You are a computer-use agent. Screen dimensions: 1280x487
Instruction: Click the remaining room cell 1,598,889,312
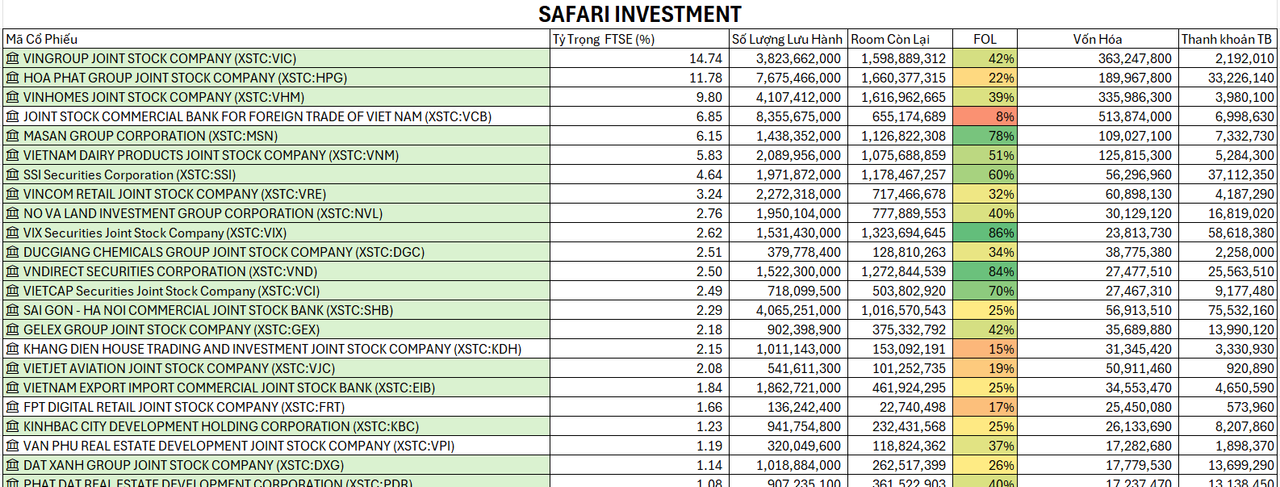point(900,59)
